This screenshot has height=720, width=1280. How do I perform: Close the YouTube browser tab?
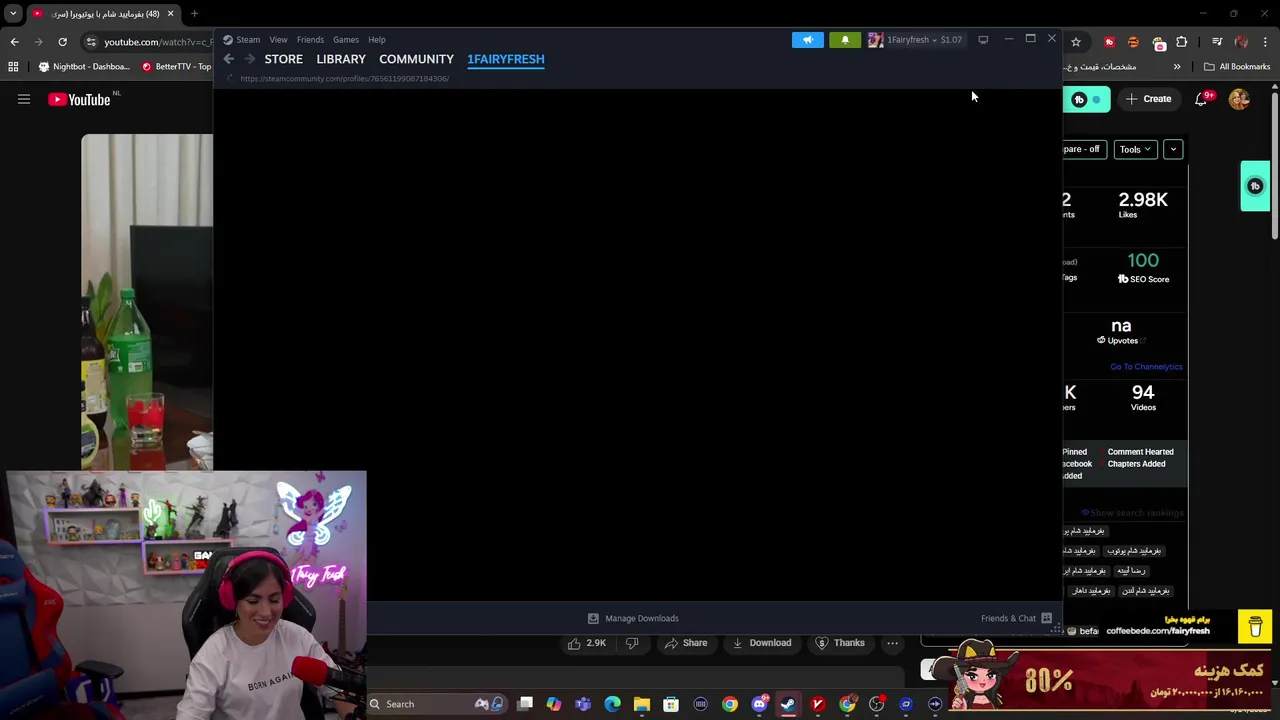click(x=170, y=14)
